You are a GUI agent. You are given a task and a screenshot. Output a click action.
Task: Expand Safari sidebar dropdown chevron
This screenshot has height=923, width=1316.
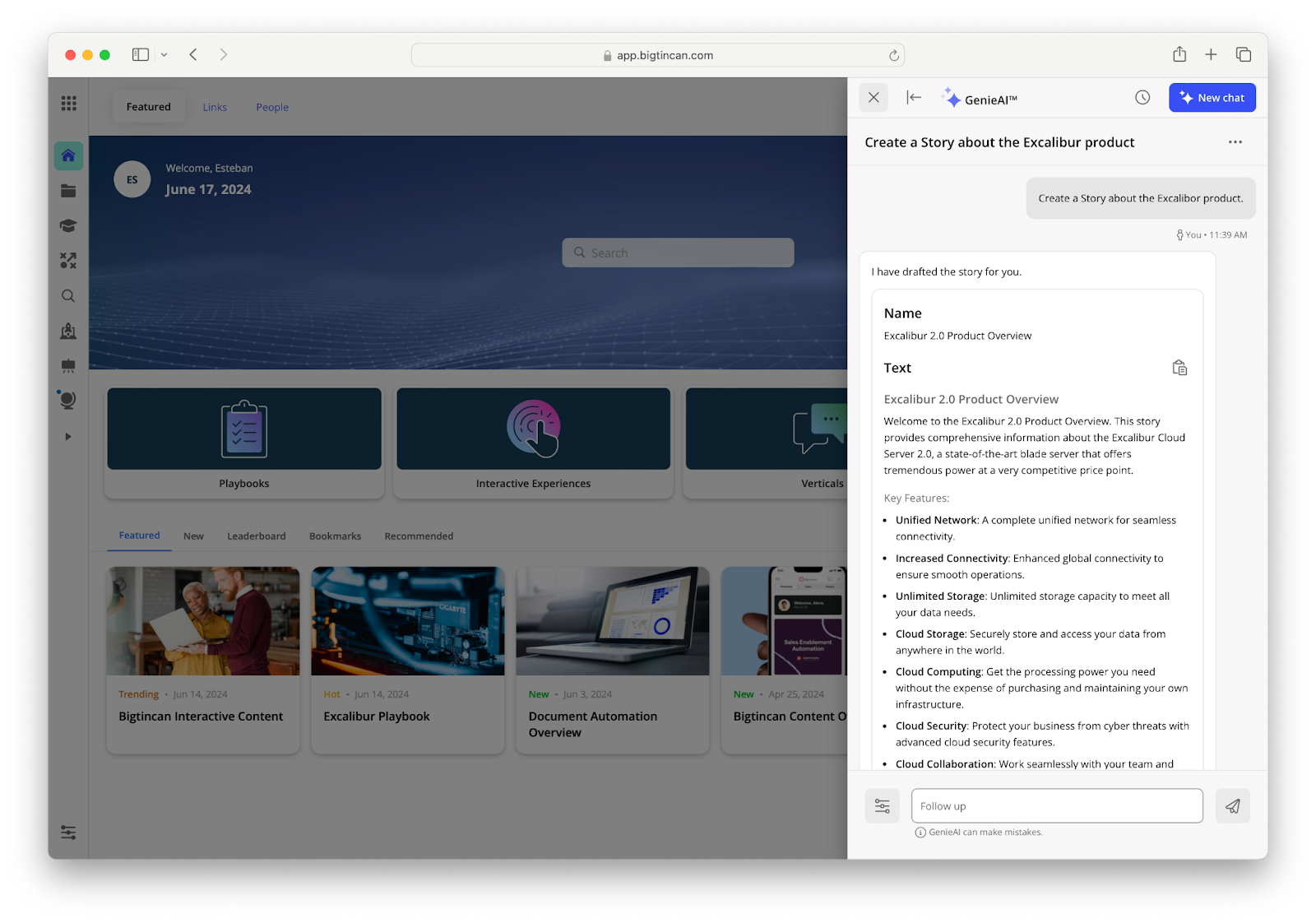point(164,55)
